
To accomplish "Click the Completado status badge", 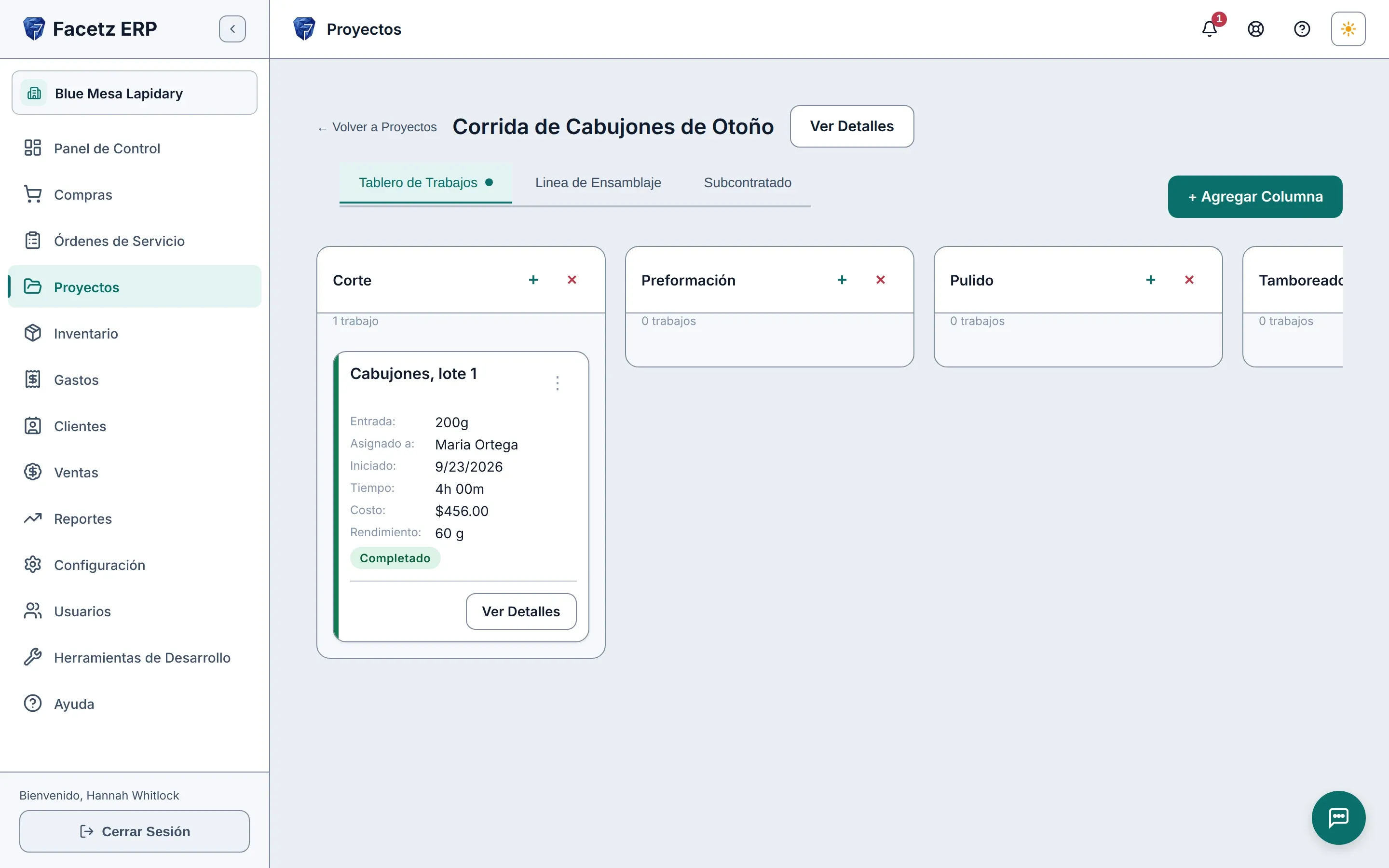I will [395, 558].
